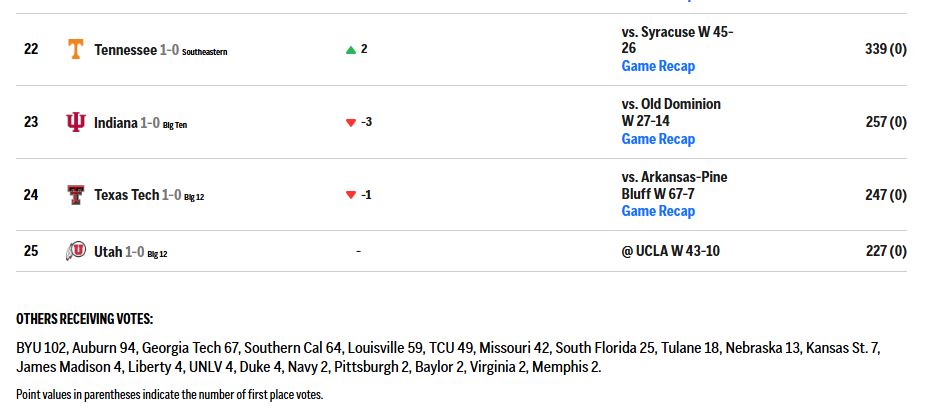The image size is (929, 420).
Task: Click the Texas Tech team logo
Action: tap(75, 194)
